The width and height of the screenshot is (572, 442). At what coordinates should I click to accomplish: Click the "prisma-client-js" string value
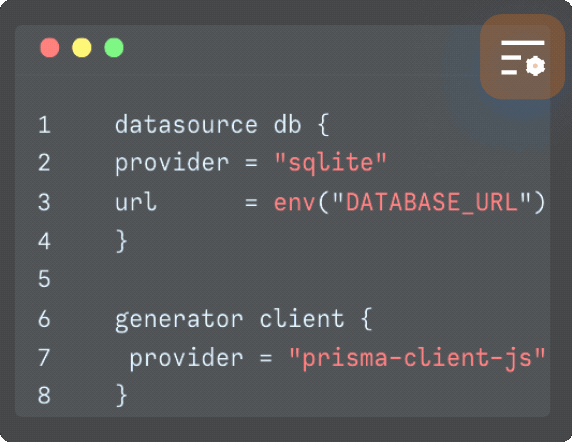[417, 358]
